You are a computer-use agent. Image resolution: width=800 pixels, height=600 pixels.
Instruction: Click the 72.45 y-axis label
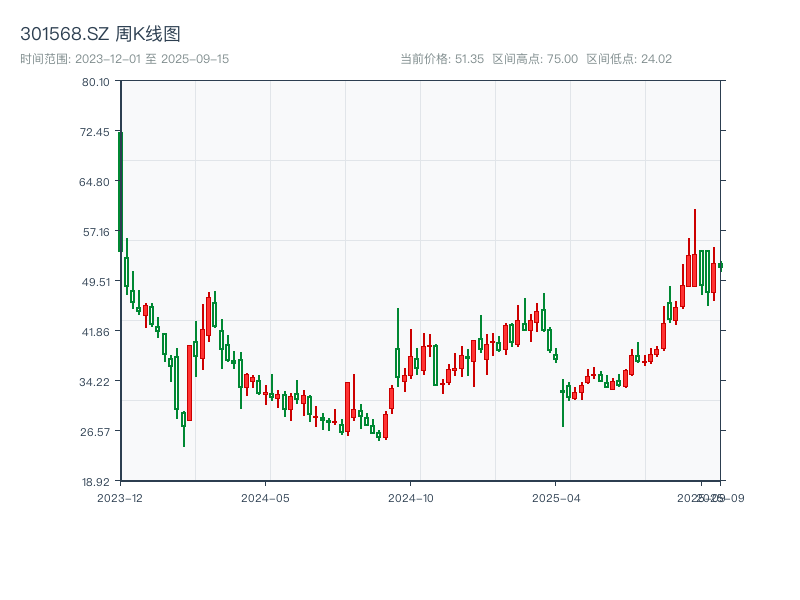pyautogui.click(x=94, y=132)
